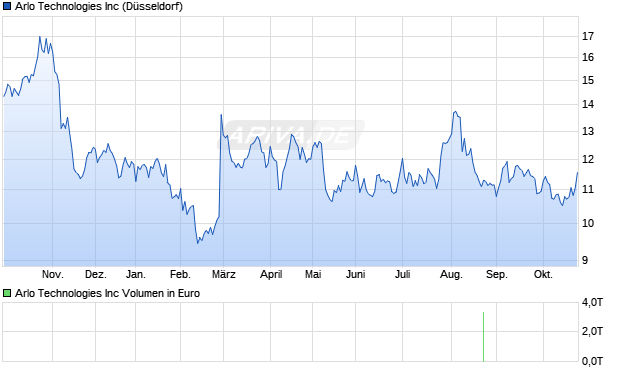This screenshot has width=620, height=371.
Task: Click the volume axis value 2,0T
Action: (x=592, y=331)
